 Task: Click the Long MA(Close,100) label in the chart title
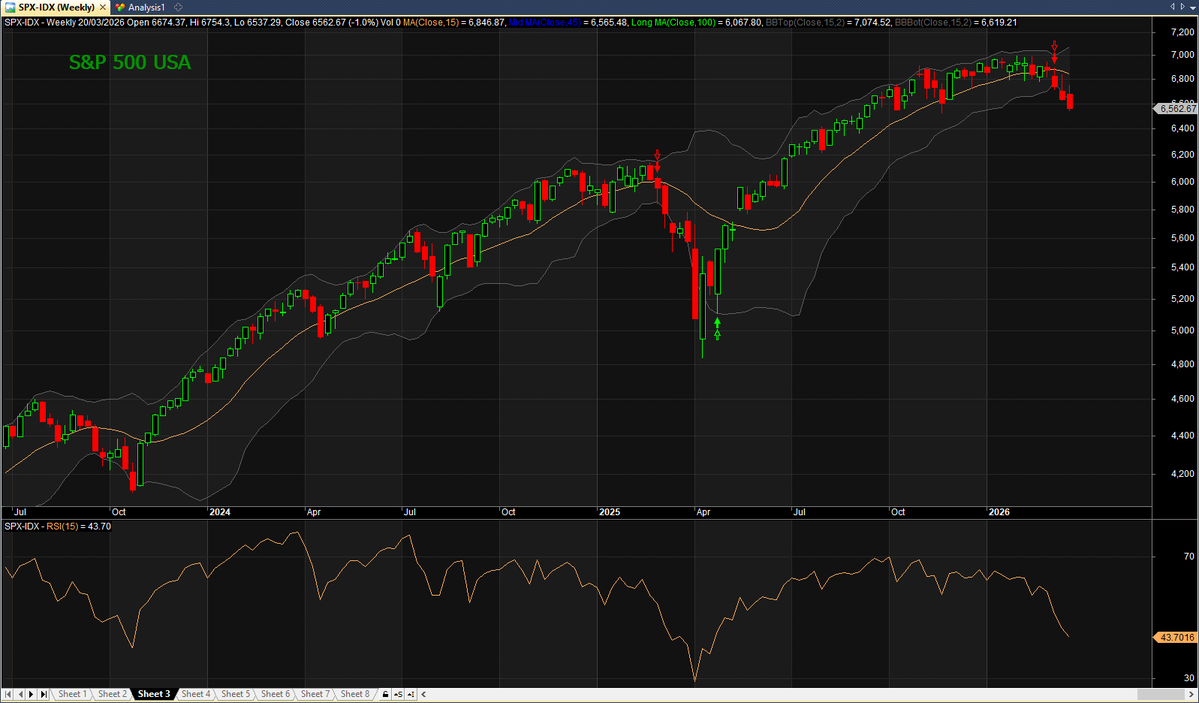click(674, 22)
